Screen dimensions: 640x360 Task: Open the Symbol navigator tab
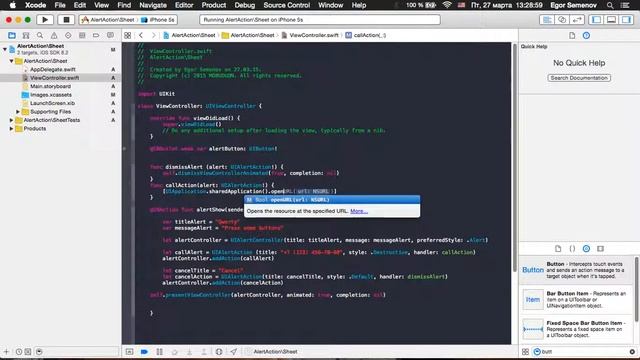coord(26,36)
